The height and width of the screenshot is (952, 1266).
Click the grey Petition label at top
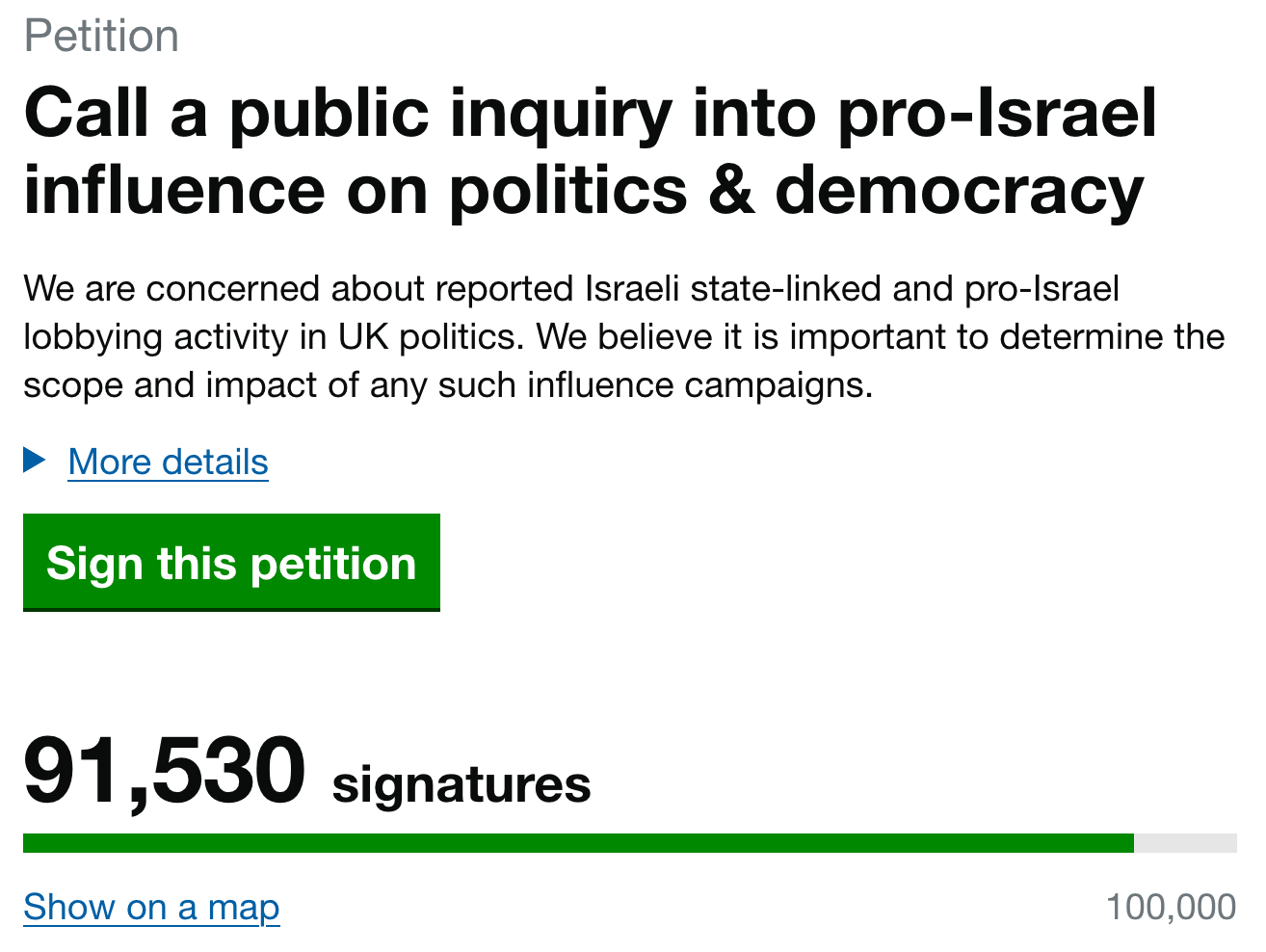click(101, 37)
